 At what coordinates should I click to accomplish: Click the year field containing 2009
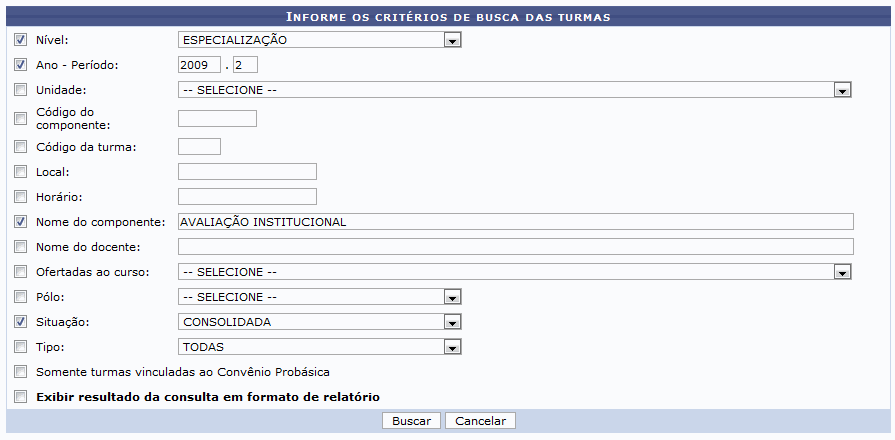[198, 65]
